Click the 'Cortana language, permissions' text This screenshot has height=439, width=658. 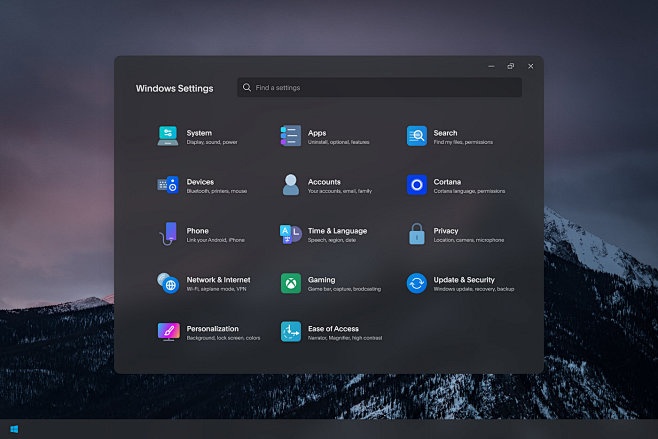click(x=469, y=191)
